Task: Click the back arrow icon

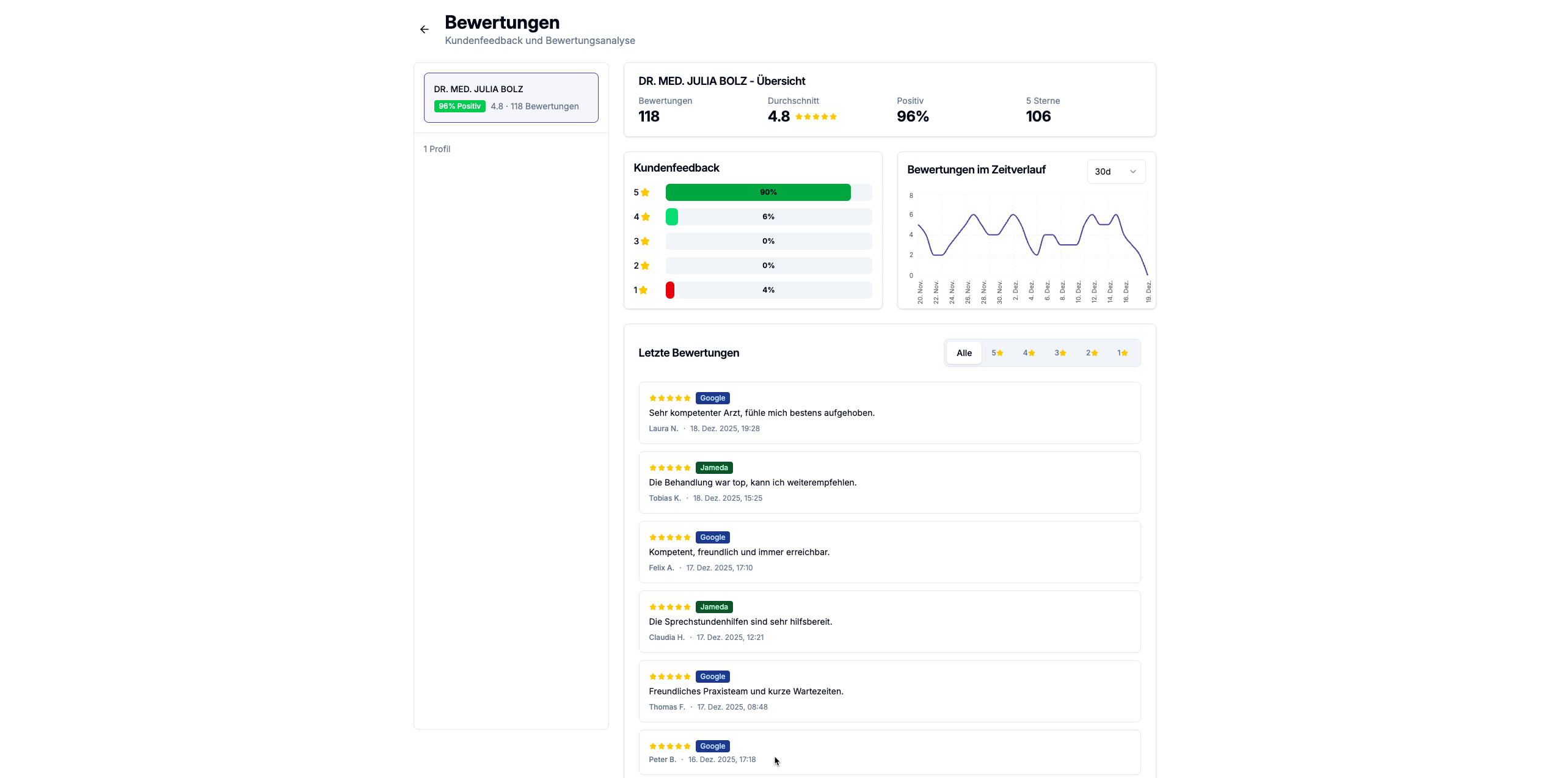Action: (424, 29)
